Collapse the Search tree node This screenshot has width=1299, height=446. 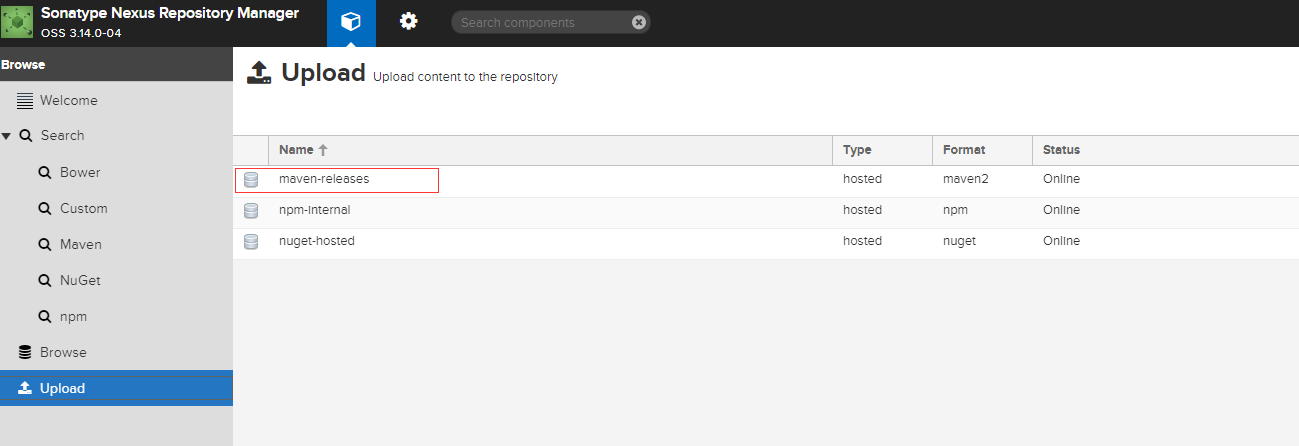tap(7, 136)
